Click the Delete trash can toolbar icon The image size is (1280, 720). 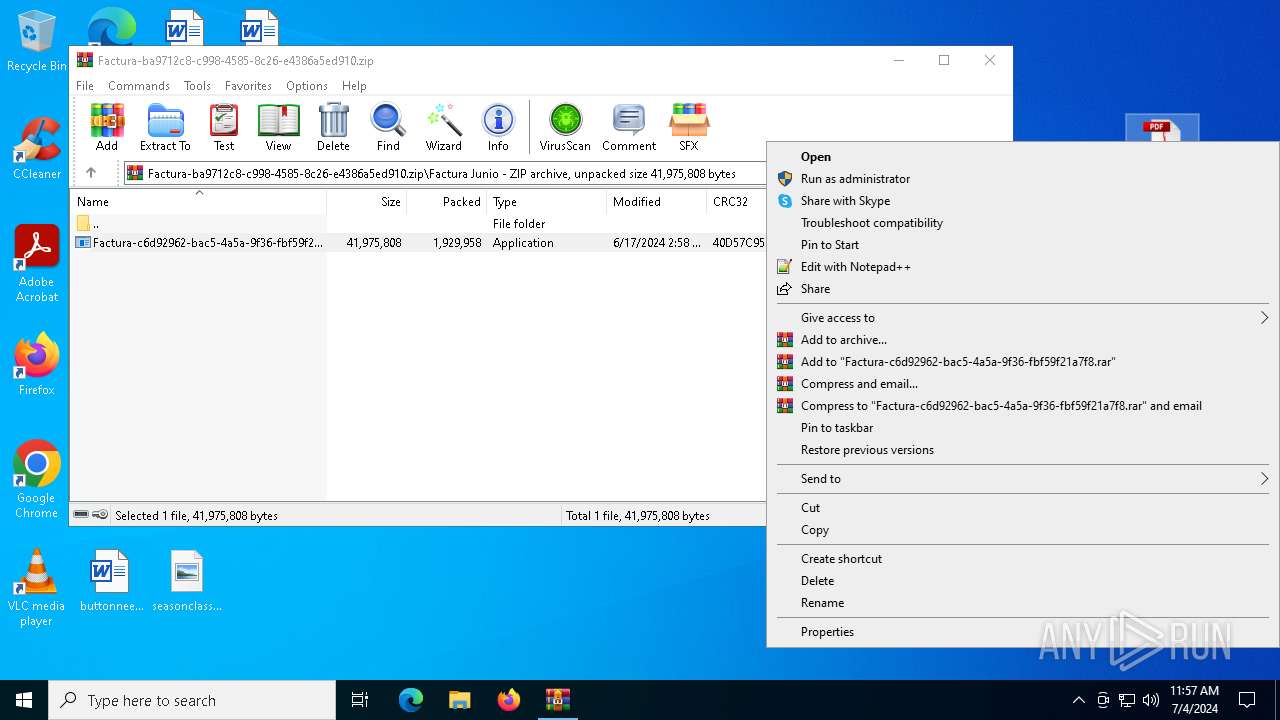pyautogui.click(x=333, y=128)
